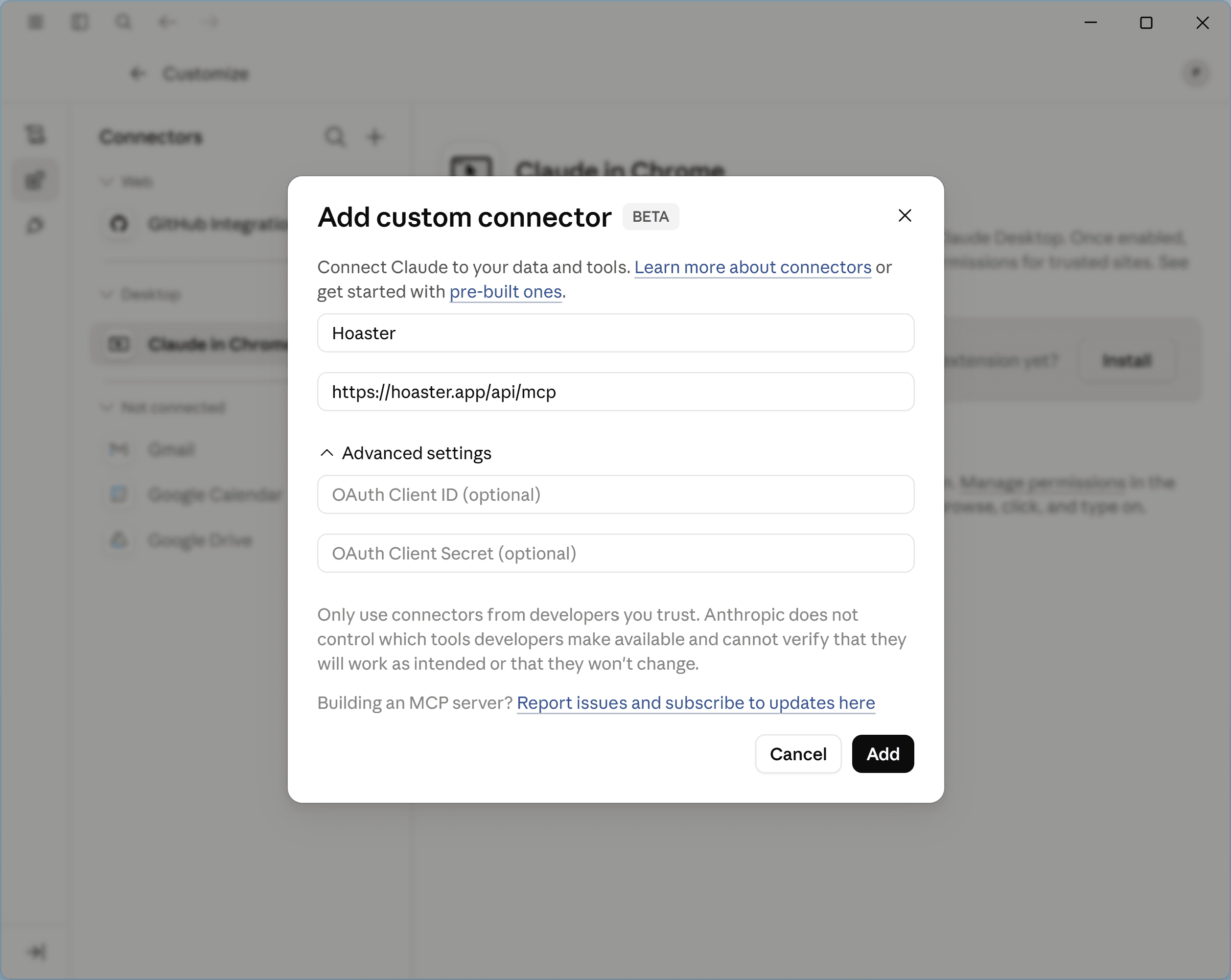The width and height of the screenshot is (1231, 980).
Task: Open Report issues and subscribe to updates link
Action: pyautogui.click(x=696, y=703)
